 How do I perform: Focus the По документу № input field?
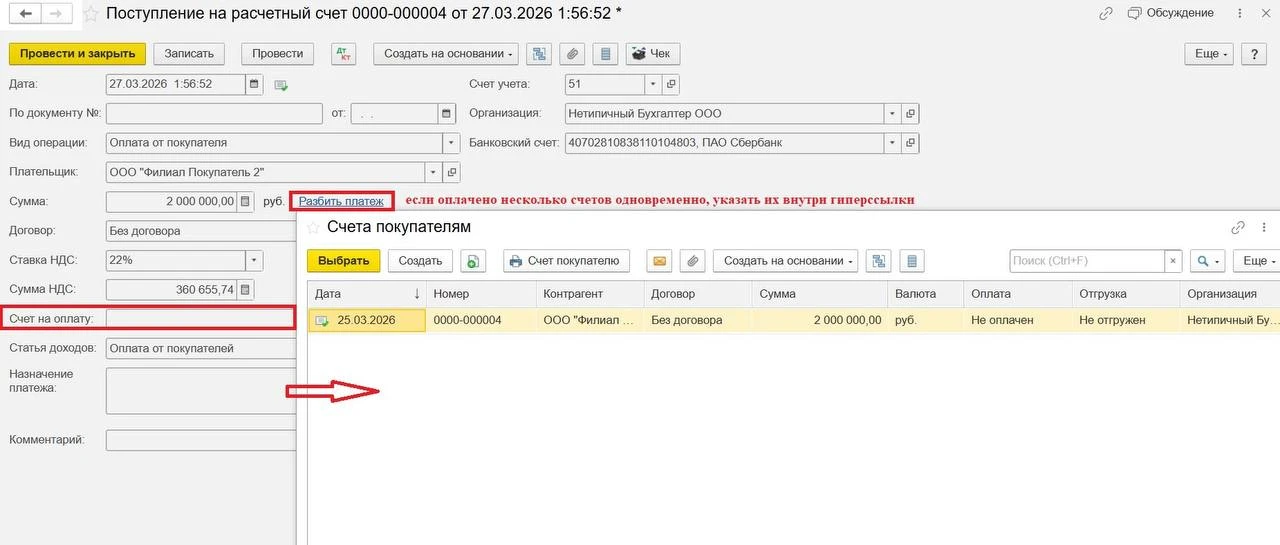pos(214,114)
